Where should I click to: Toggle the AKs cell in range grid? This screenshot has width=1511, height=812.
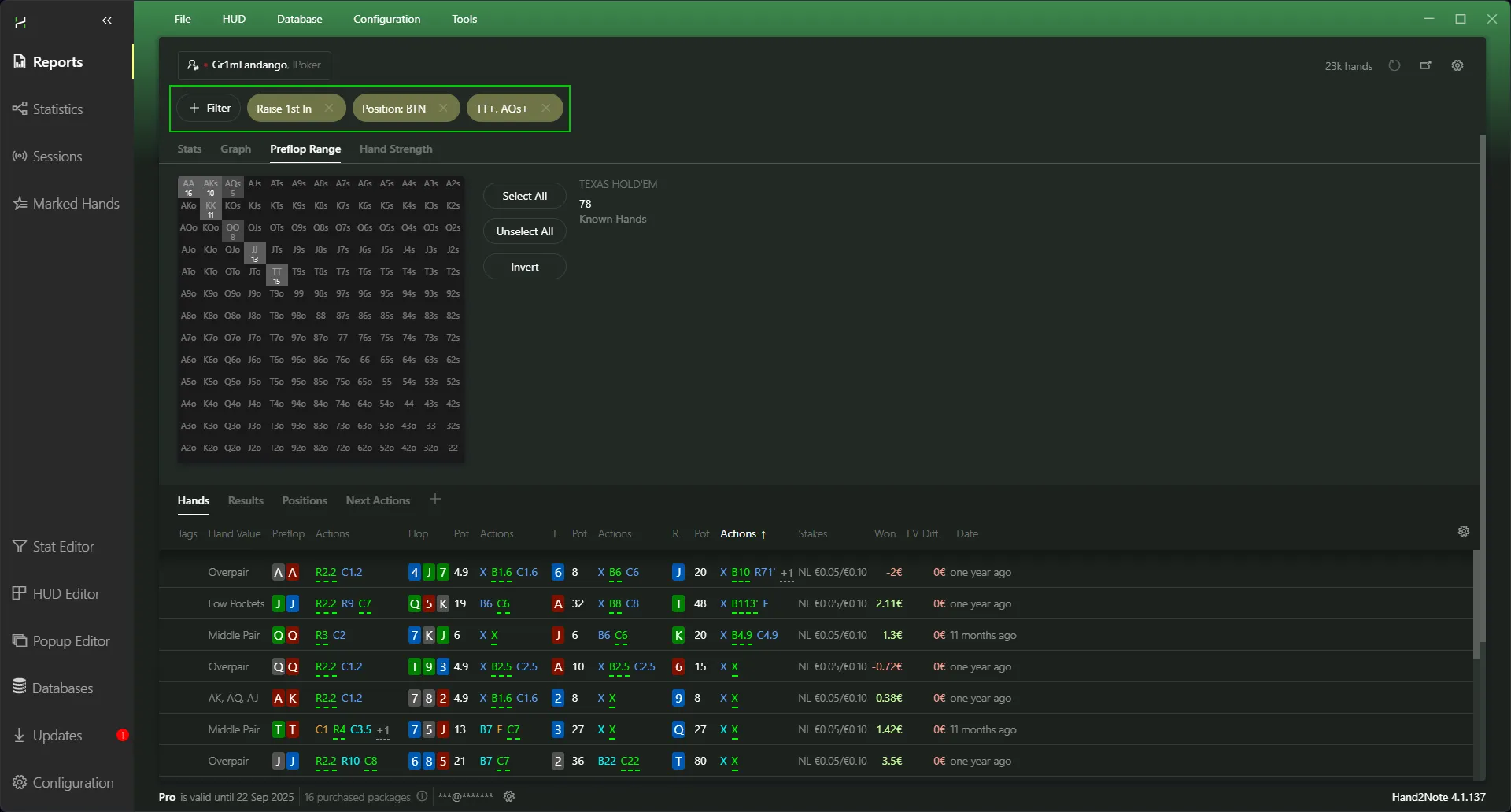[x=211, y=187]
